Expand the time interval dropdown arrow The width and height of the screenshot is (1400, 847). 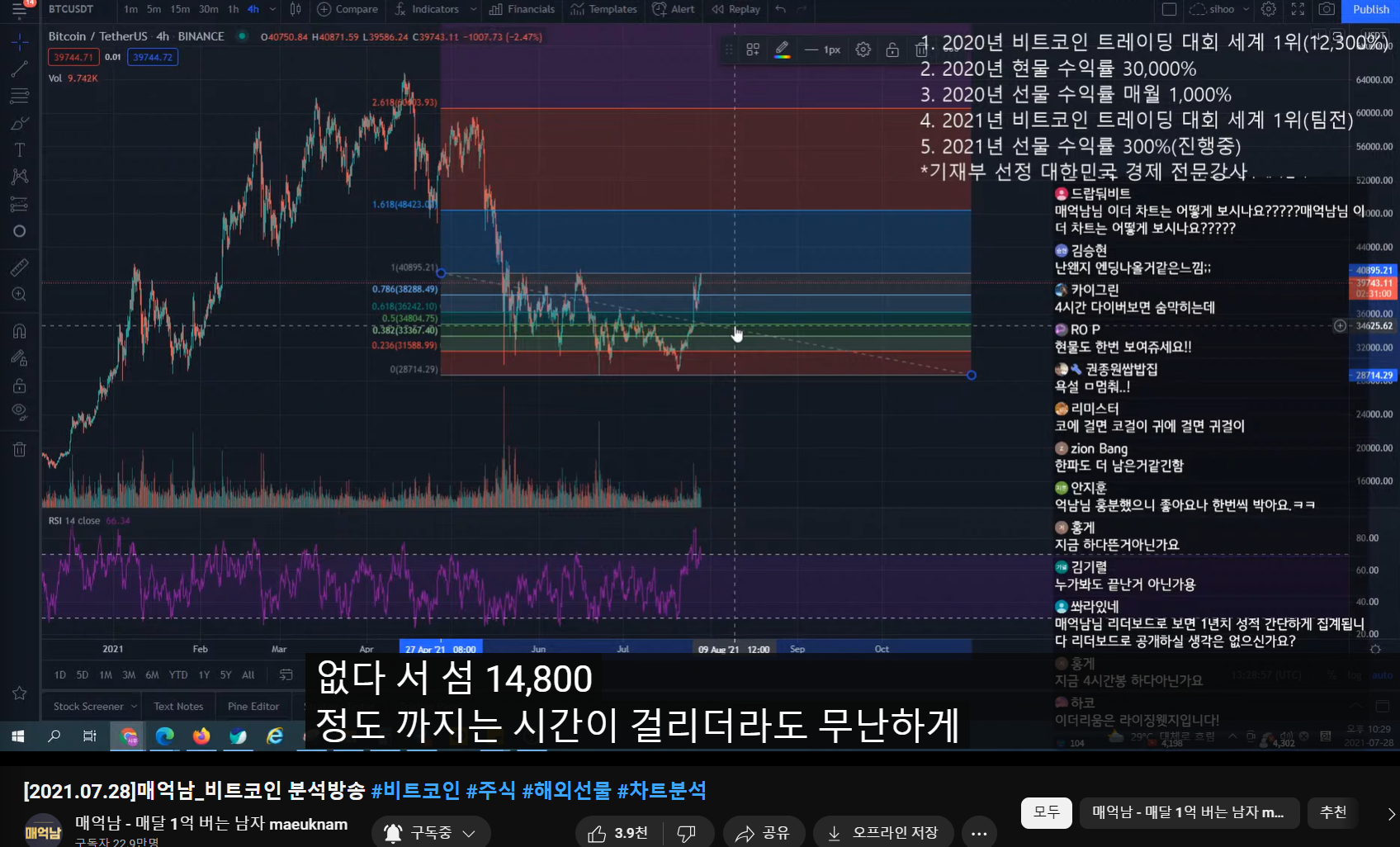[x=272, y=9]
